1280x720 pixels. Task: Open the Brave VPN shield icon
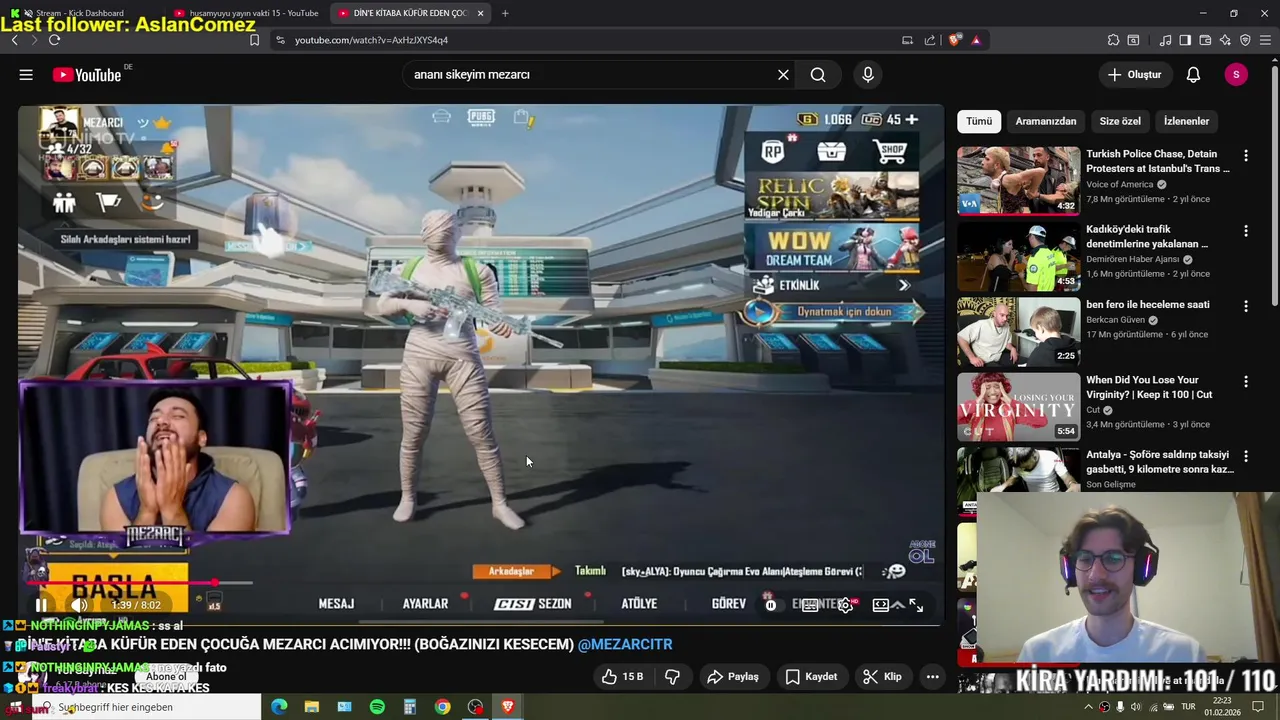coord(1245,40)
